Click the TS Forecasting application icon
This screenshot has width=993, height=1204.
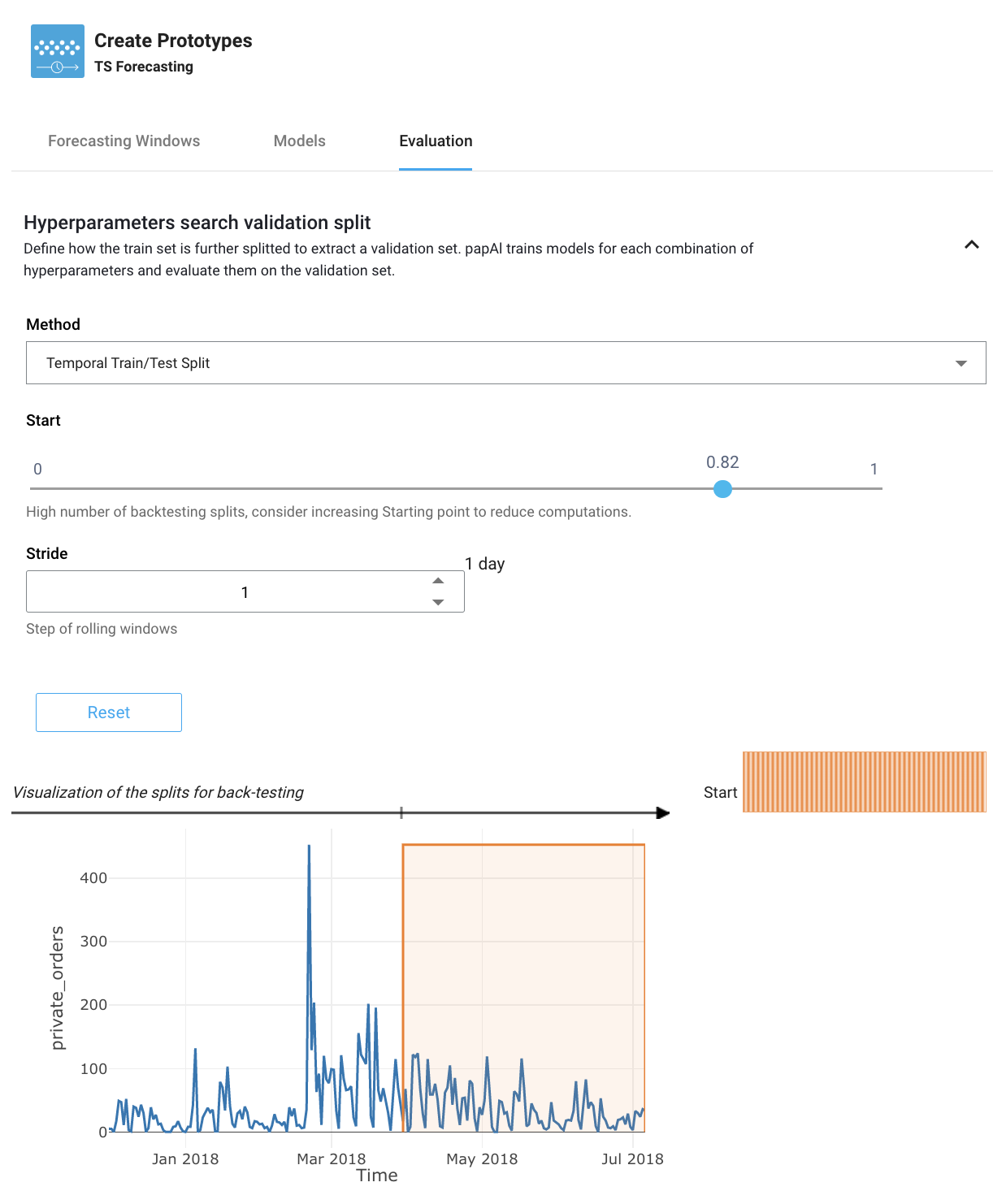pyautogui.click(x=57, y=50)
